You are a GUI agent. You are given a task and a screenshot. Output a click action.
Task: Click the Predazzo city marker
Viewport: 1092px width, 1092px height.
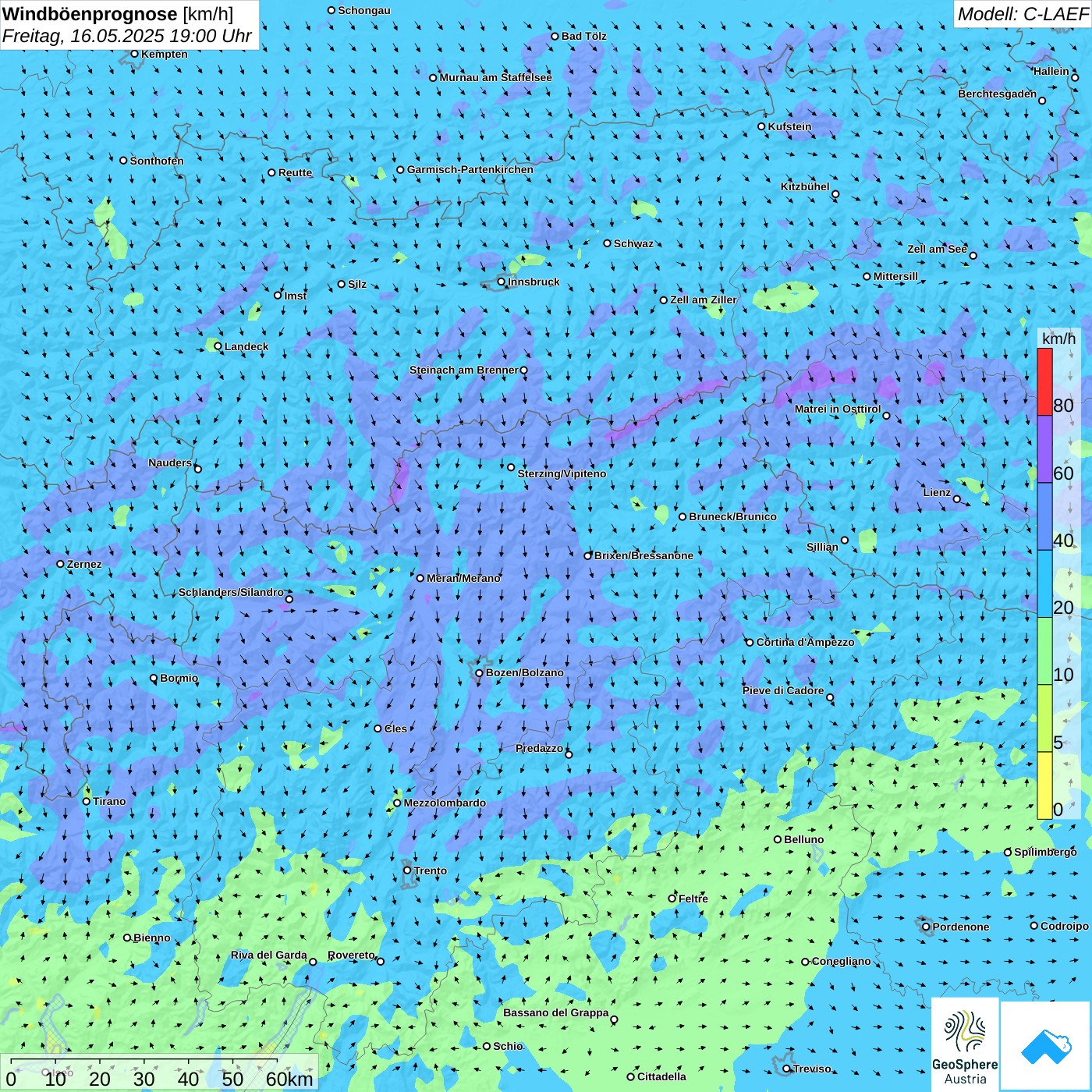[x=569, y=754]
